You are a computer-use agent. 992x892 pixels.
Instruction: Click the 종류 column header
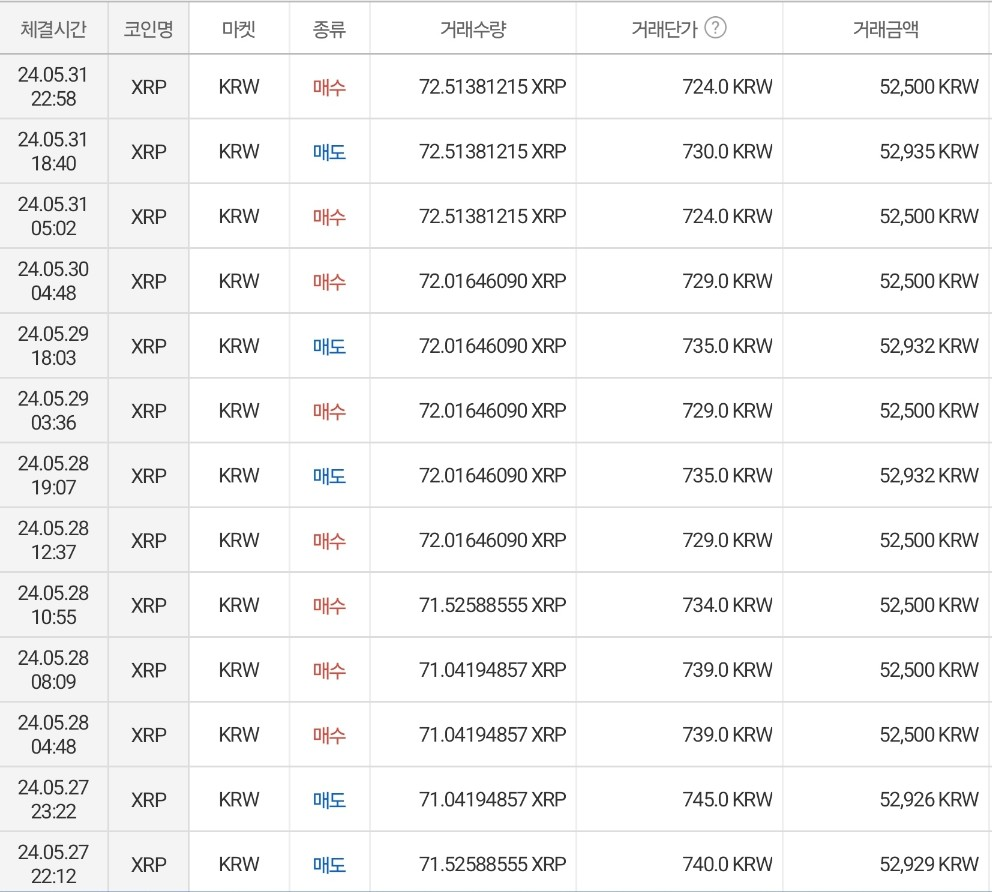(330, 29)
